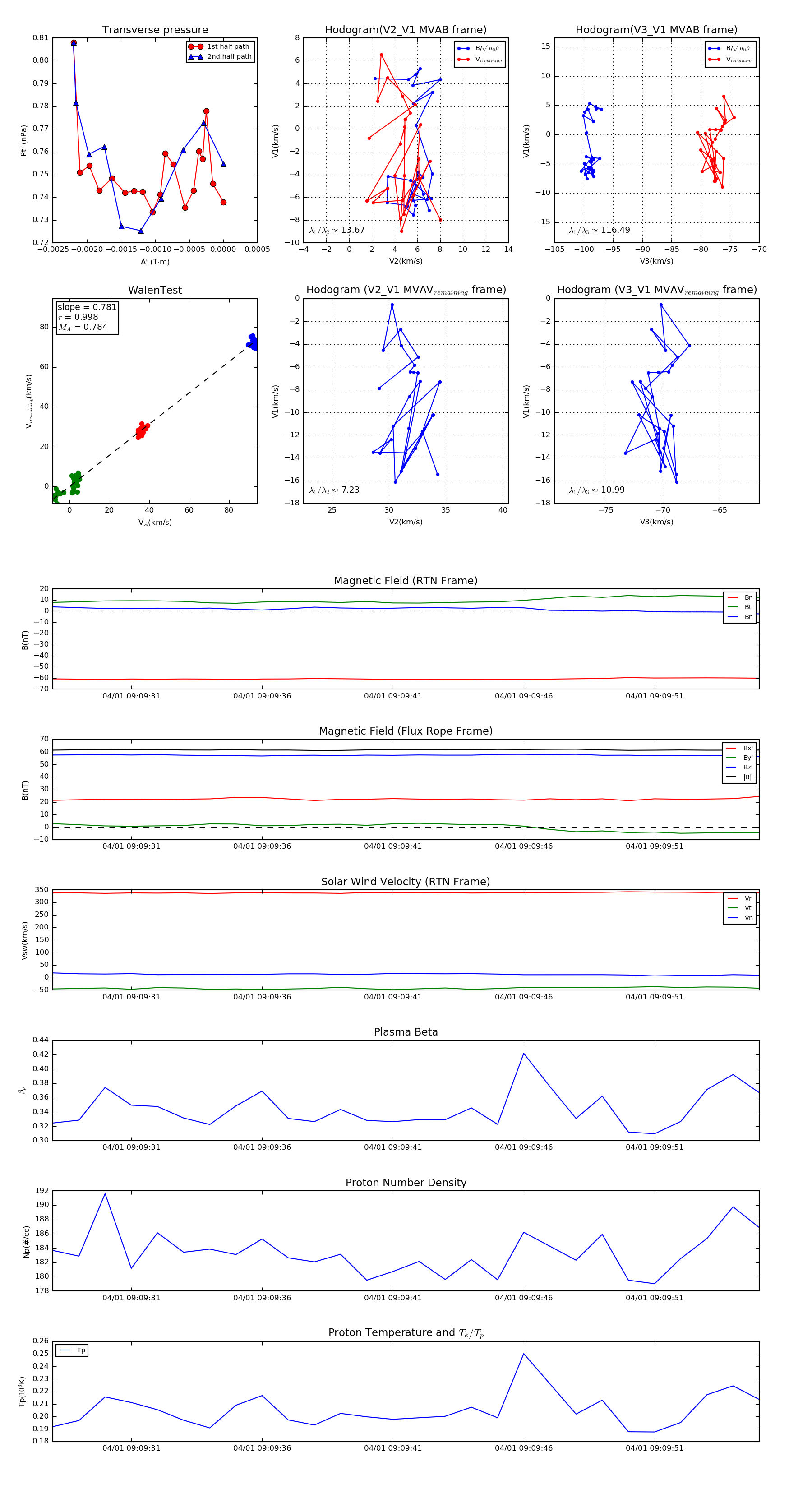Click '04/01 09:09:36' tick under Proton Number Density
Viewport: 812px width, 1489px height.
click(x=262, y=1298)
